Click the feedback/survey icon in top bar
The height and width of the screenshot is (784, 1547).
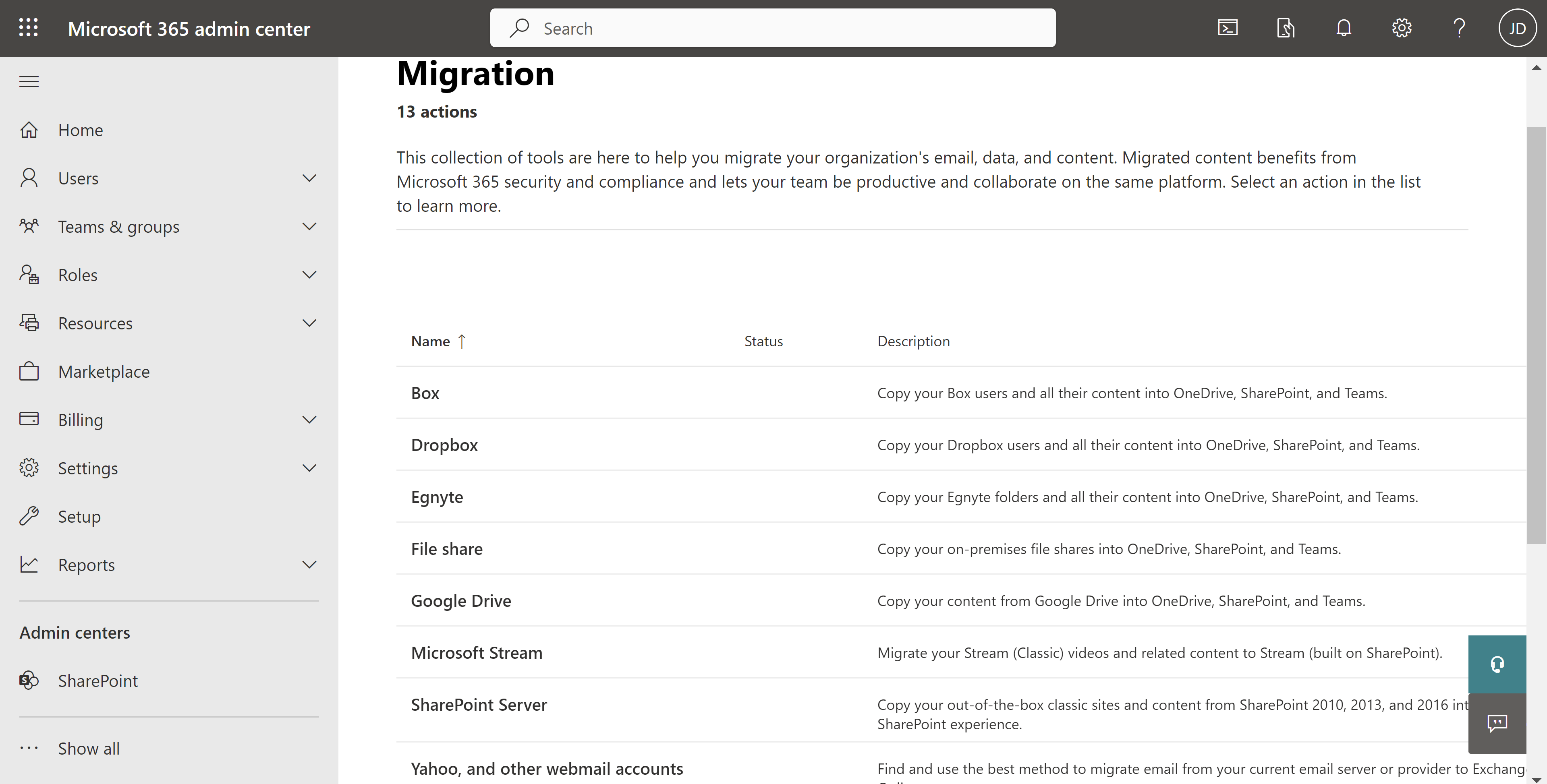[x=1286, y=27]
